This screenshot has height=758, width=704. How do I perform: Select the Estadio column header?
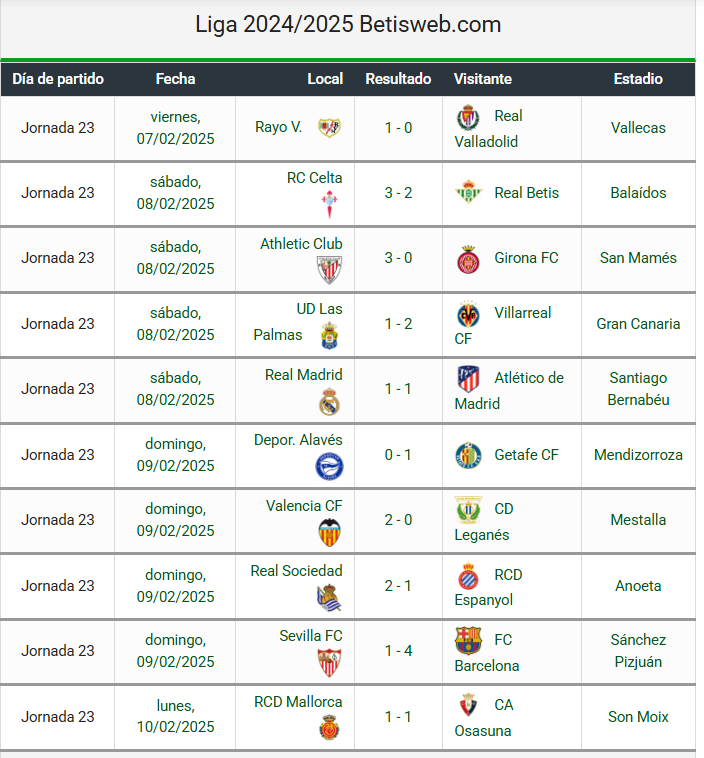[638, 79]
